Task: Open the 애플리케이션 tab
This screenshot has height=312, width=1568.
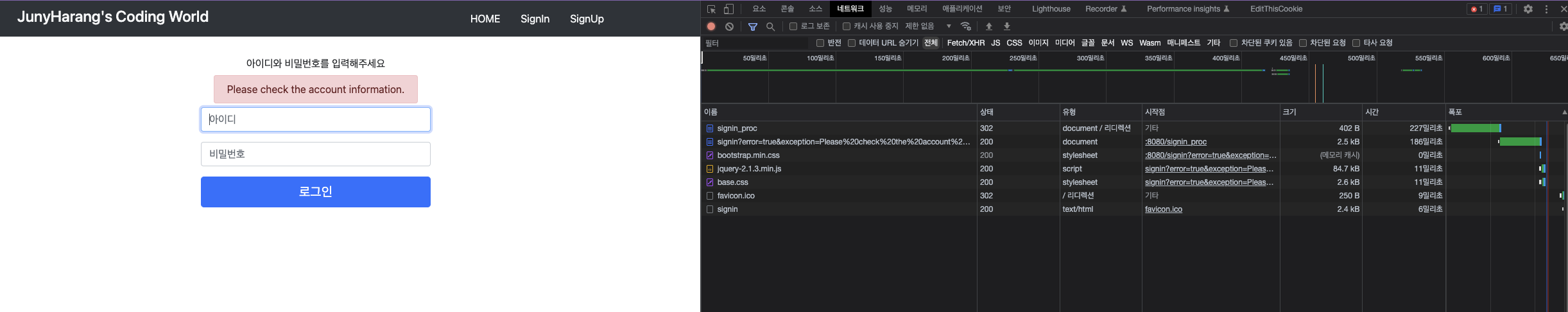Action: 962,9
